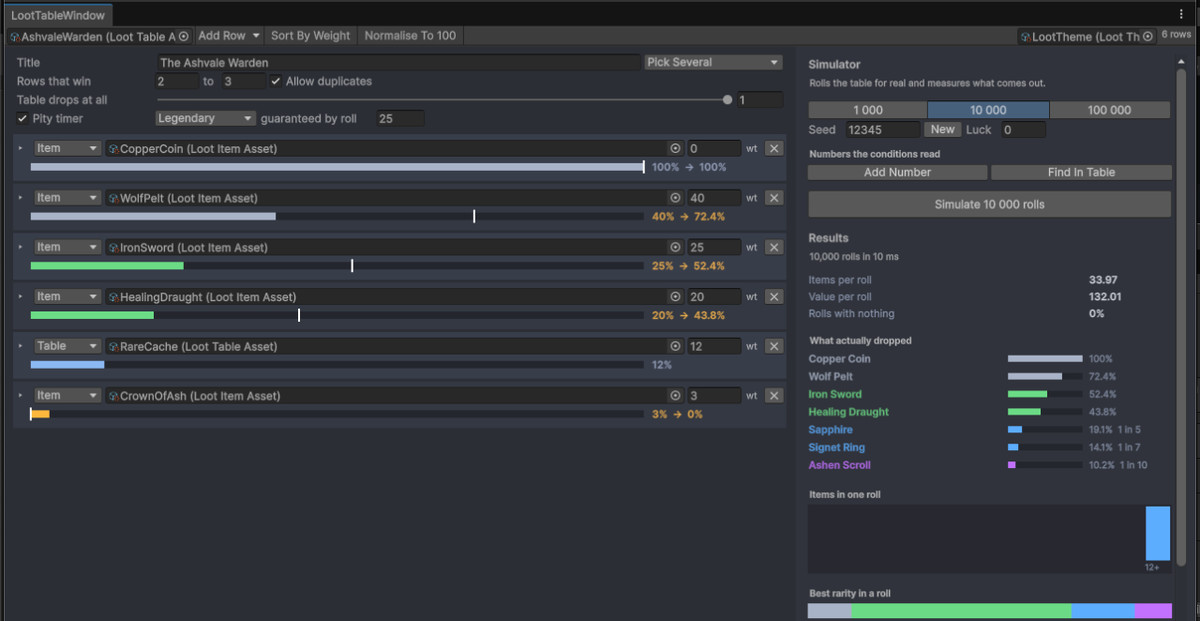Viewport: 1200px width, 621px height.
Task: Open the Item type dropdown for WolfPelt
Action: coord(67,198)
